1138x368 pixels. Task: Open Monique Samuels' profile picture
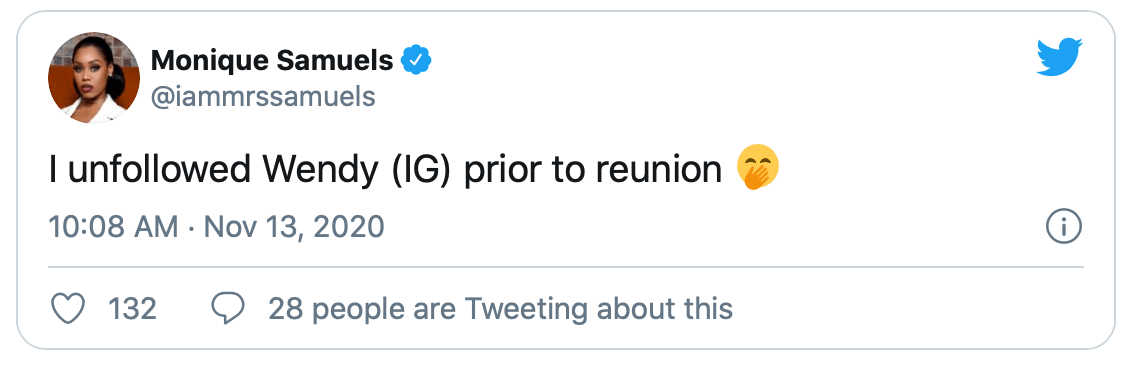tap(94, 78)
